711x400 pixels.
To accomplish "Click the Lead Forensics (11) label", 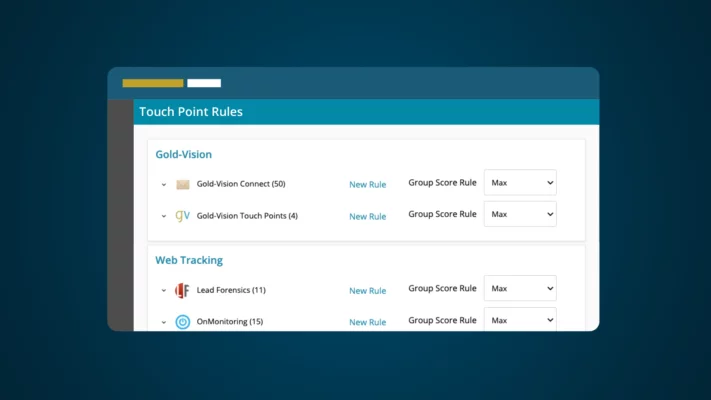I will coord(231,290).
